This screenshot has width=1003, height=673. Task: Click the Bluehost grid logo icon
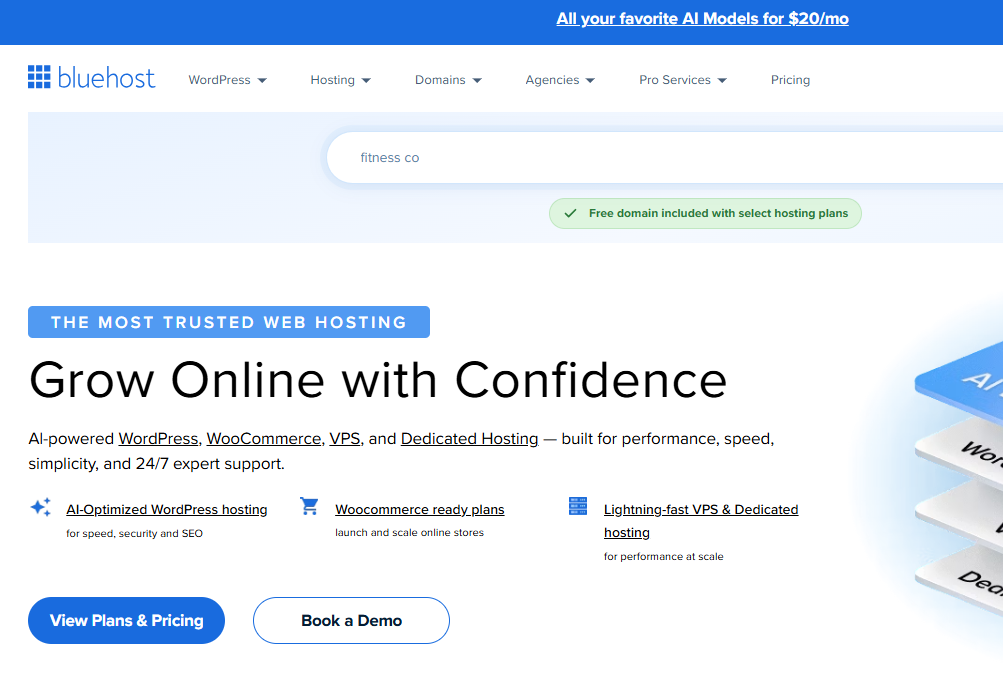[39, 77]
